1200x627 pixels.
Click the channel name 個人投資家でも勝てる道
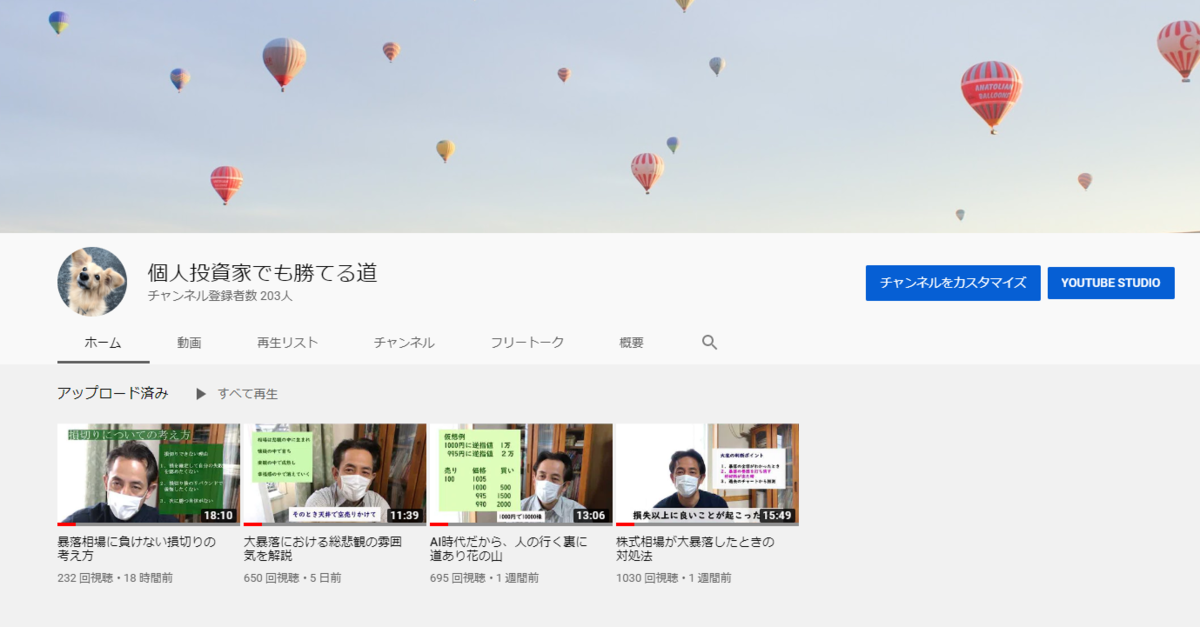pos(262,272)
